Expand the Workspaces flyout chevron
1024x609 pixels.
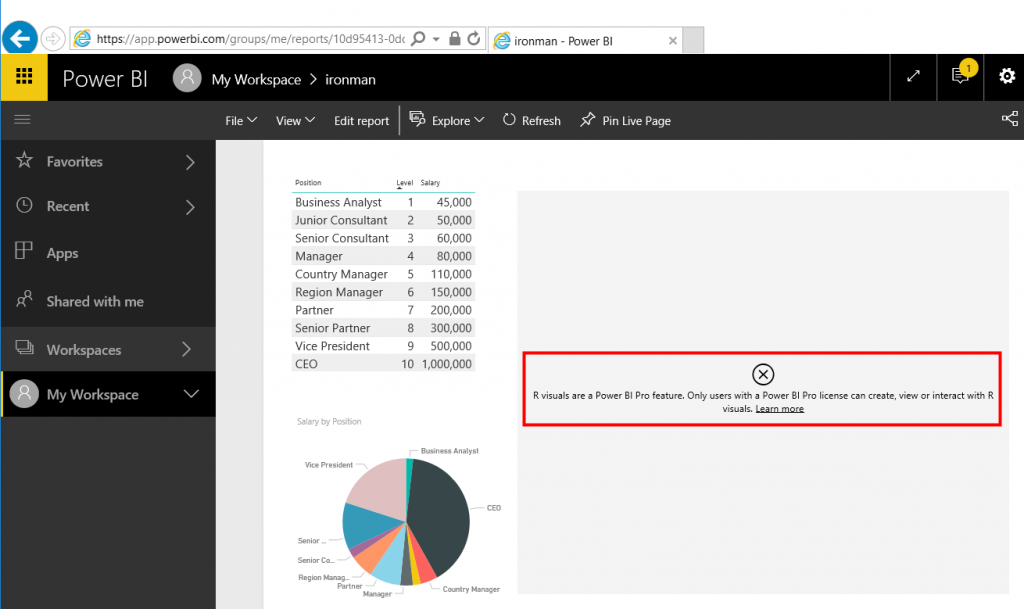coord(187,349)
